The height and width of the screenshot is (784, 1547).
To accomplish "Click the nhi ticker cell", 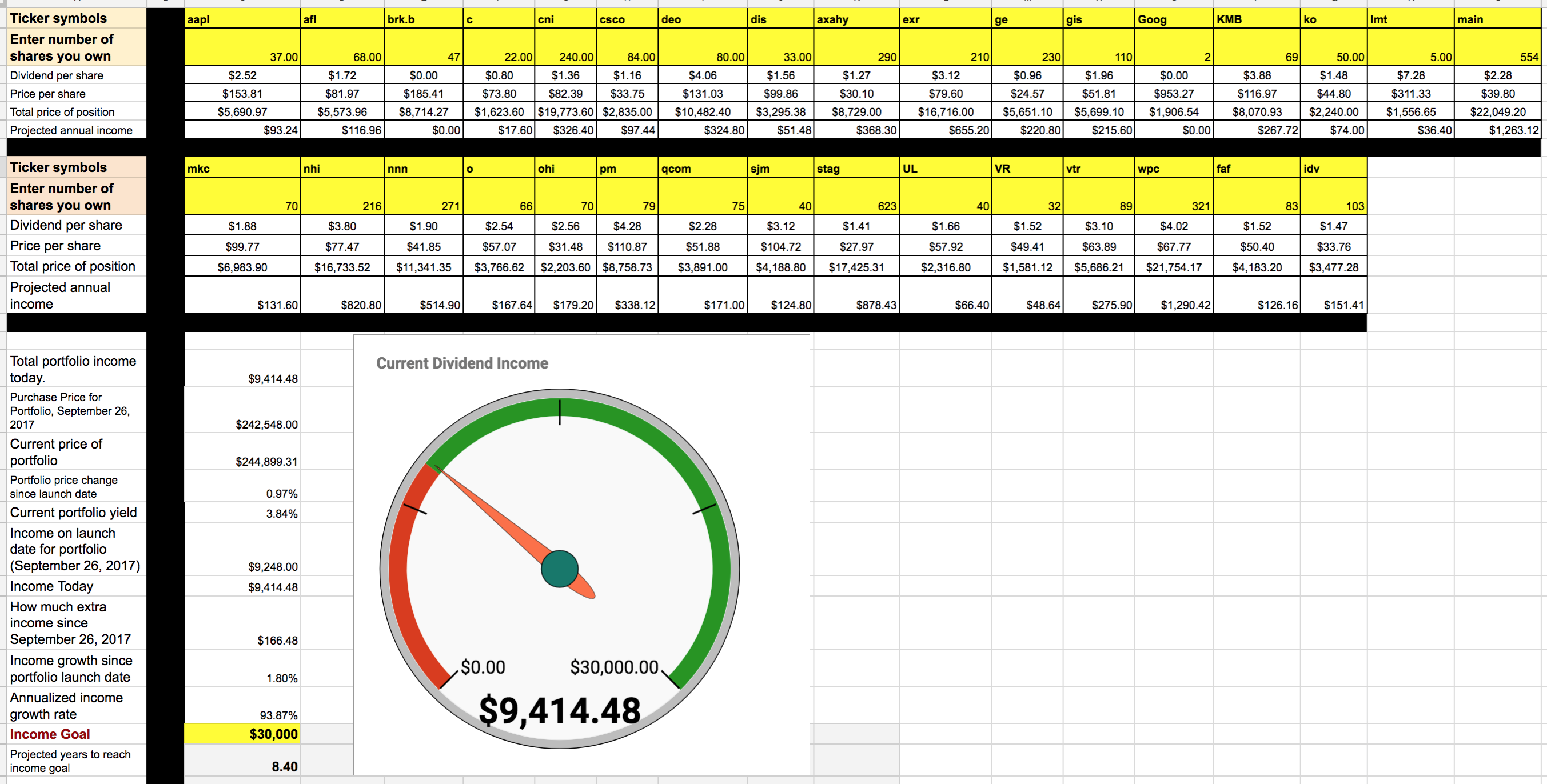I will (x=342, y=168).
